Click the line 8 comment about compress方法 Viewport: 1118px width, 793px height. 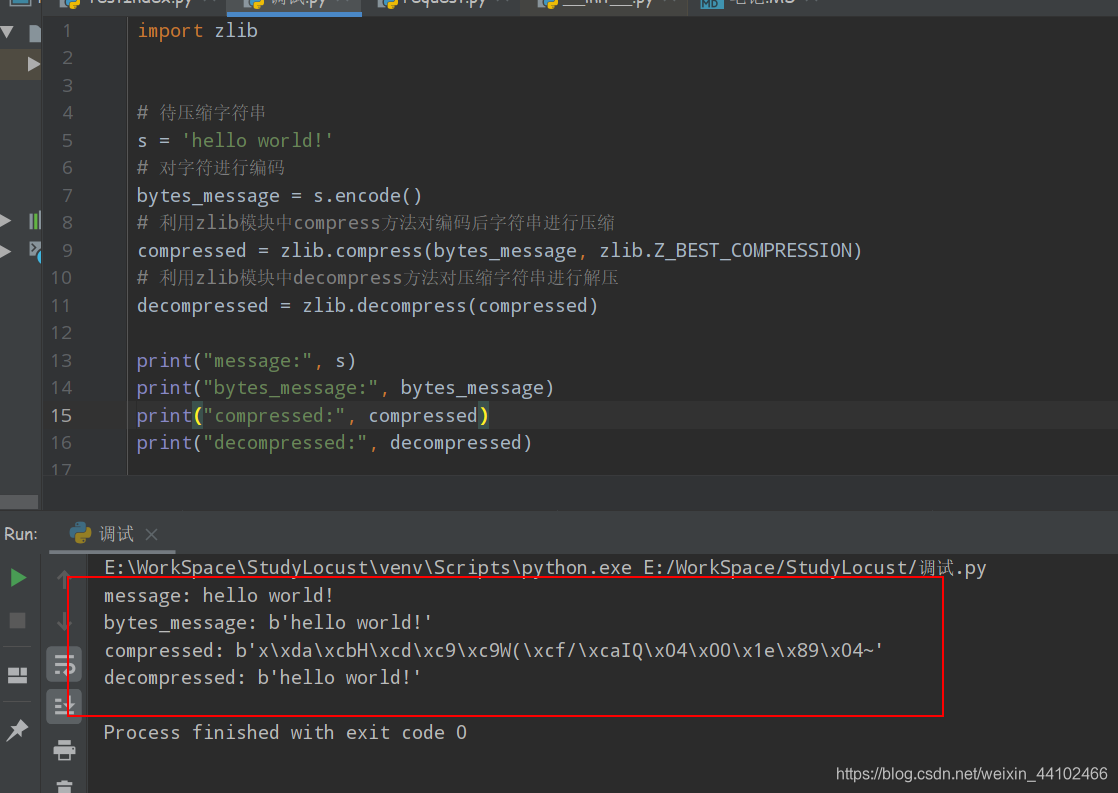pos(376,222)
